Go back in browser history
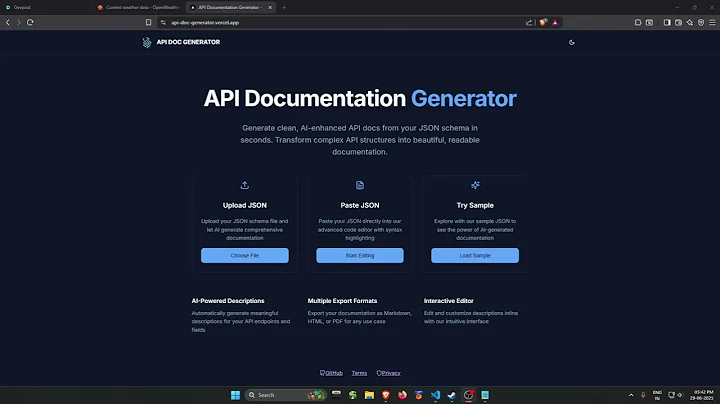This screenshot has height=404, width=720. point(8,22)
